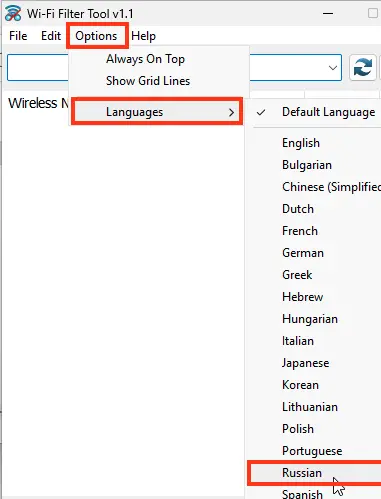Open the File menu
Image resolution: width=381 pixels, height=499 pixels.
(x=18, y=36)
